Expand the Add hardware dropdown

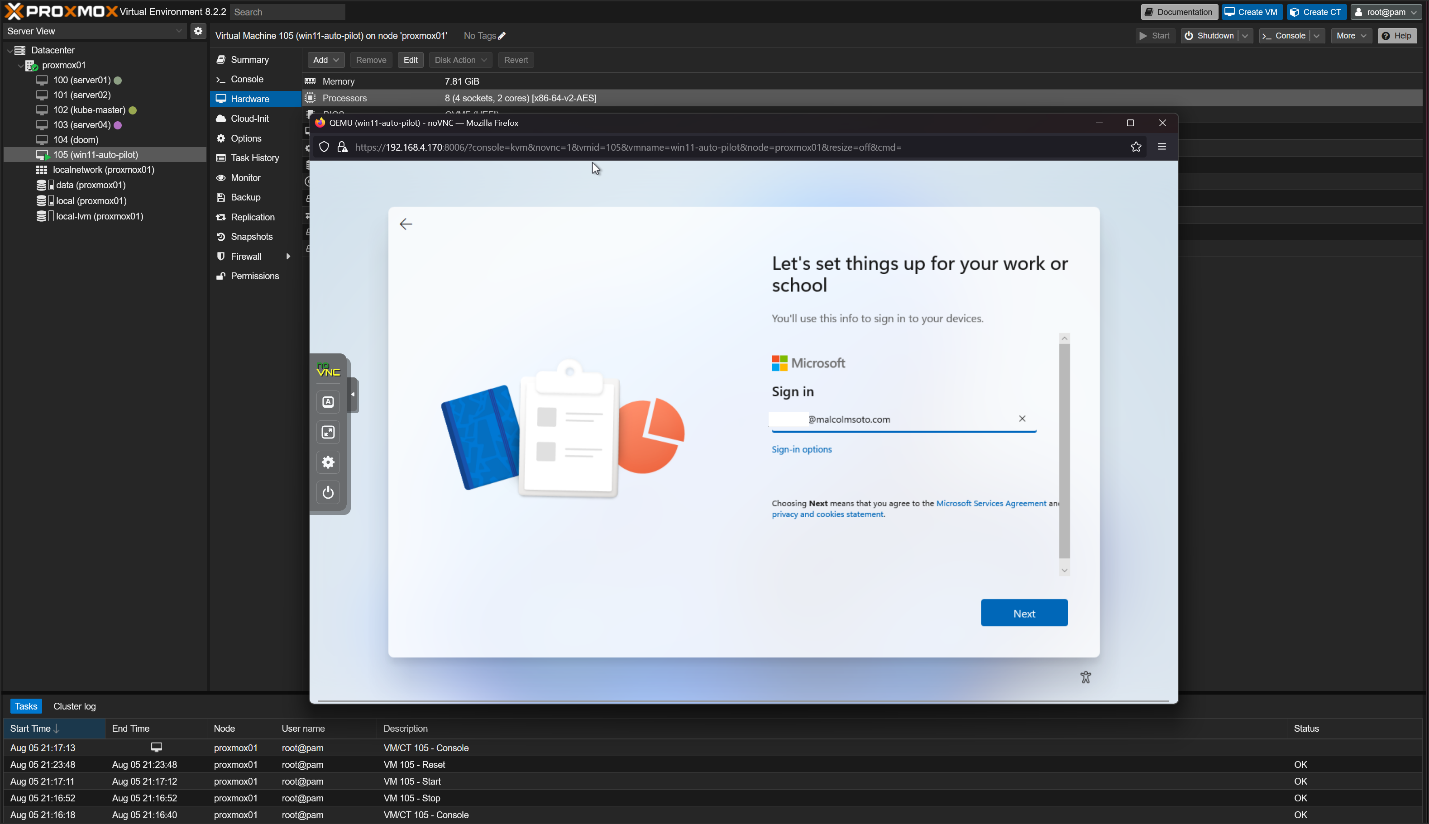coord(327,60)
